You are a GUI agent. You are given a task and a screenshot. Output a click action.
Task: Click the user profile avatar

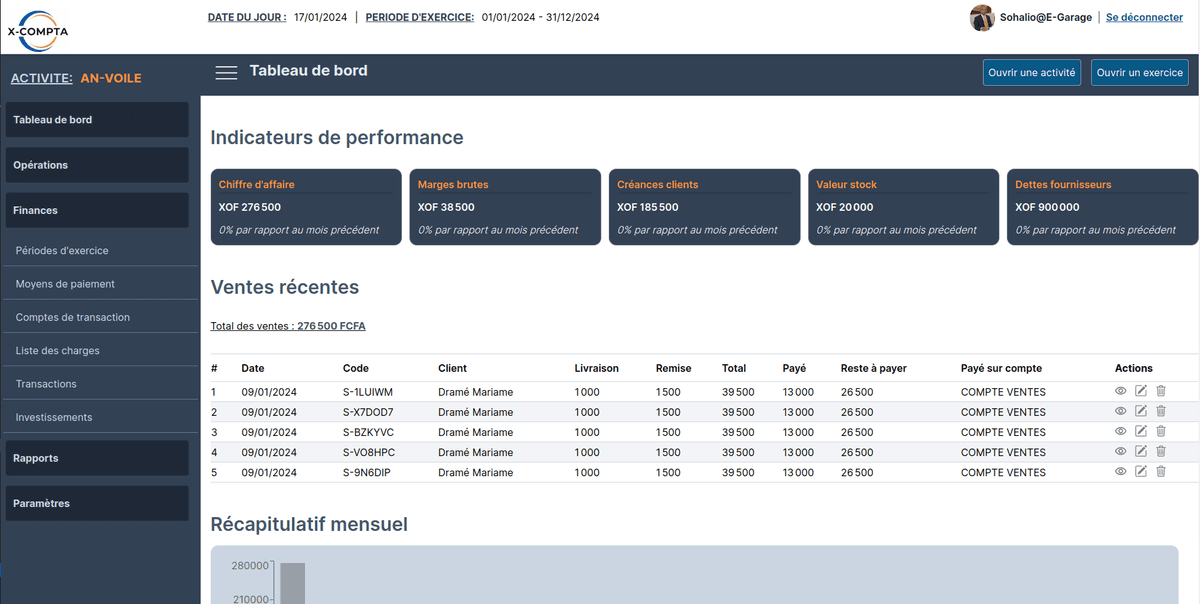coord(982,18)
